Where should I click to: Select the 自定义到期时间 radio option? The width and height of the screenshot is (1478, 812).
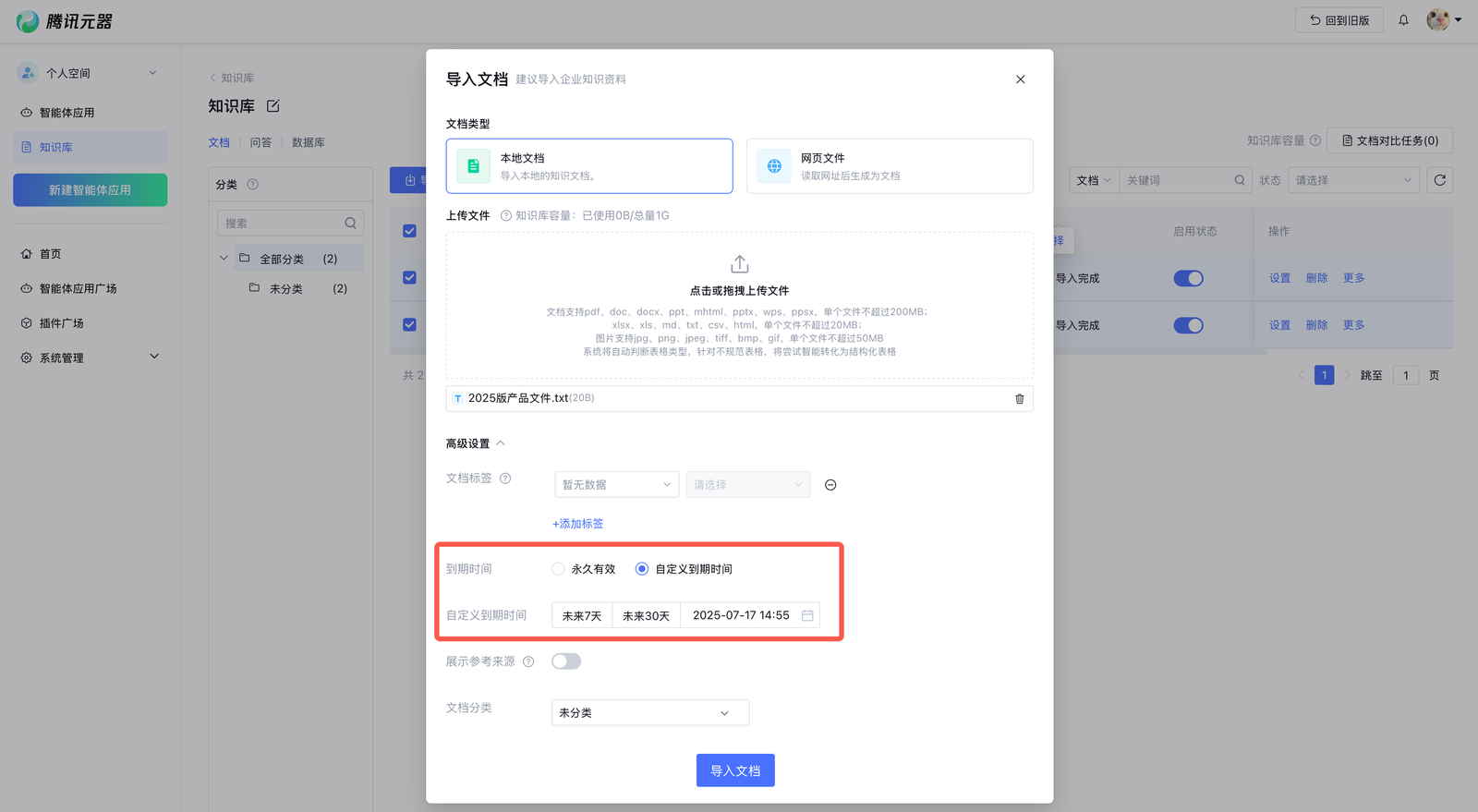click(642, 569)
